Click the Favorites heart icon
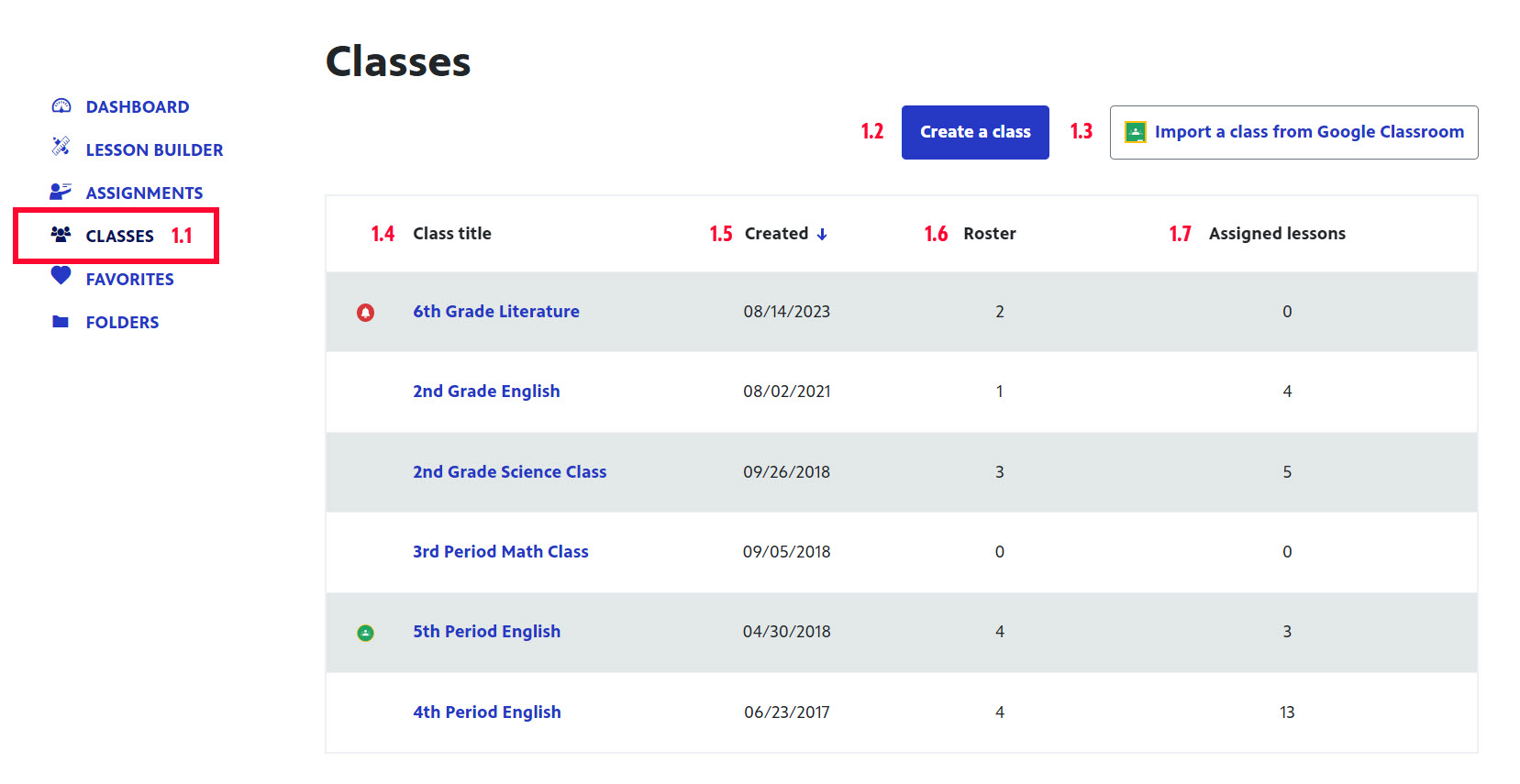 click(61, 276)
